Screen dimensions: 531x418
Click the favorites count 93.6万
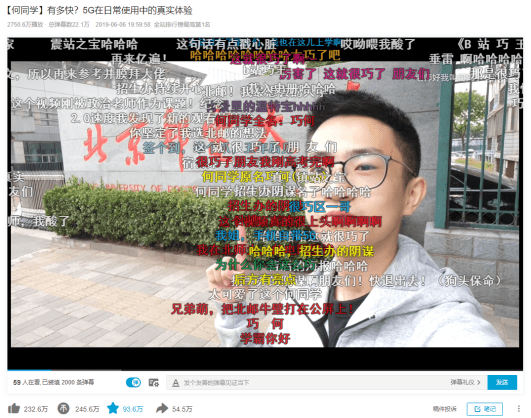coord(133,409)
